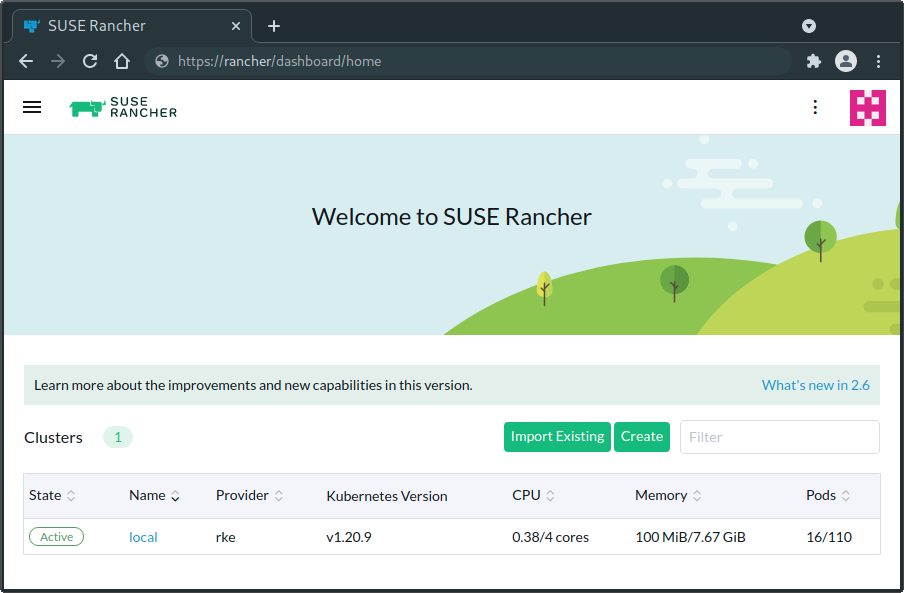This screenshot has height=593, width=904.
Task: Open the browser home page
Action: click(122, 61)
